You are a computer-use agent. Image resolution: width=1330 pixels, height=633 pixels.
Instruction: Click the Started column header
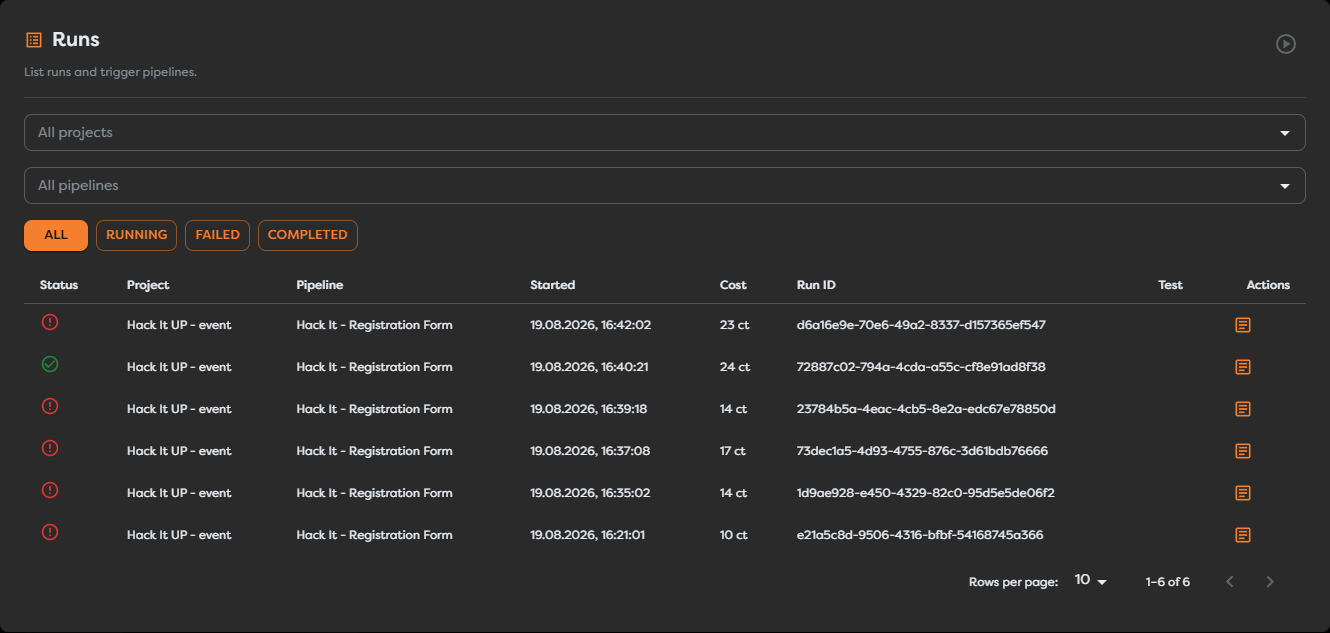pyautogui.click(x=553, y=285)
